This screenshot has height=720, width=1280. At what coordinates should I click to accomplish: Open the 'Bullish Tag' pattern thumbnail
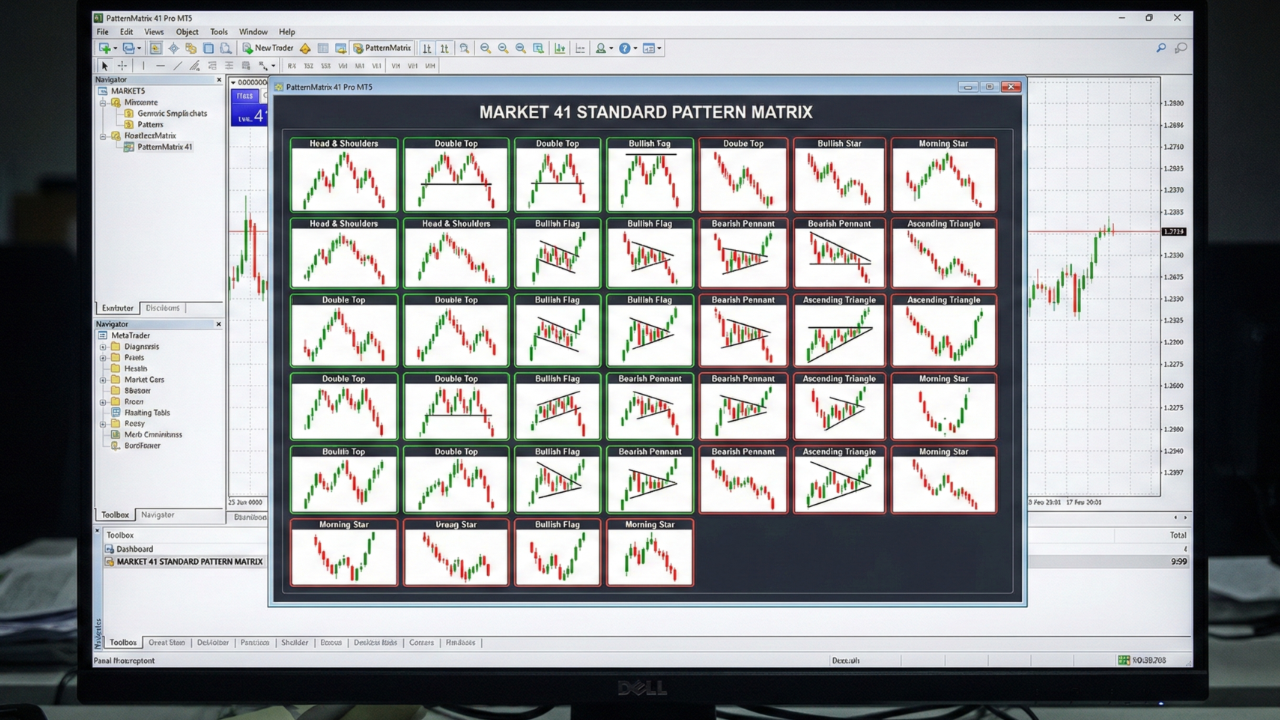point(650,175)
